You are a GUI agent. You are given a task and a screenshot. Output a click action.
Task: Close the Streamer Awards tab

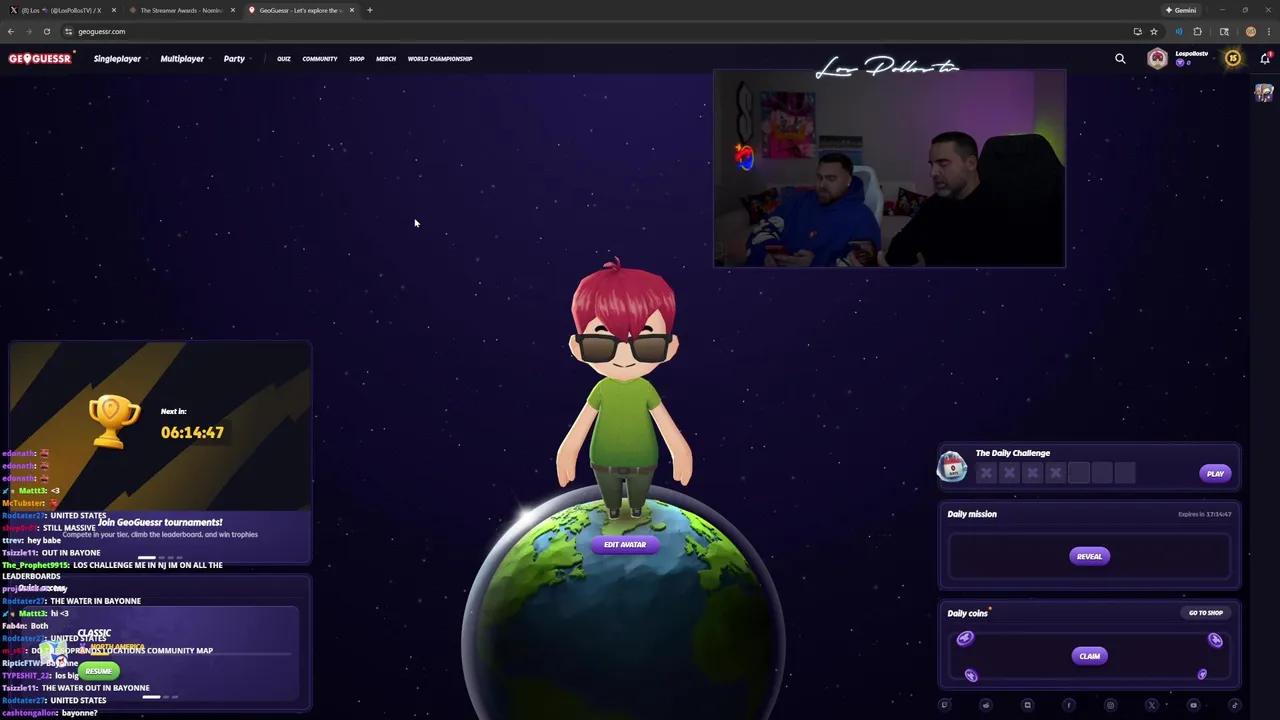coord(233,10)
